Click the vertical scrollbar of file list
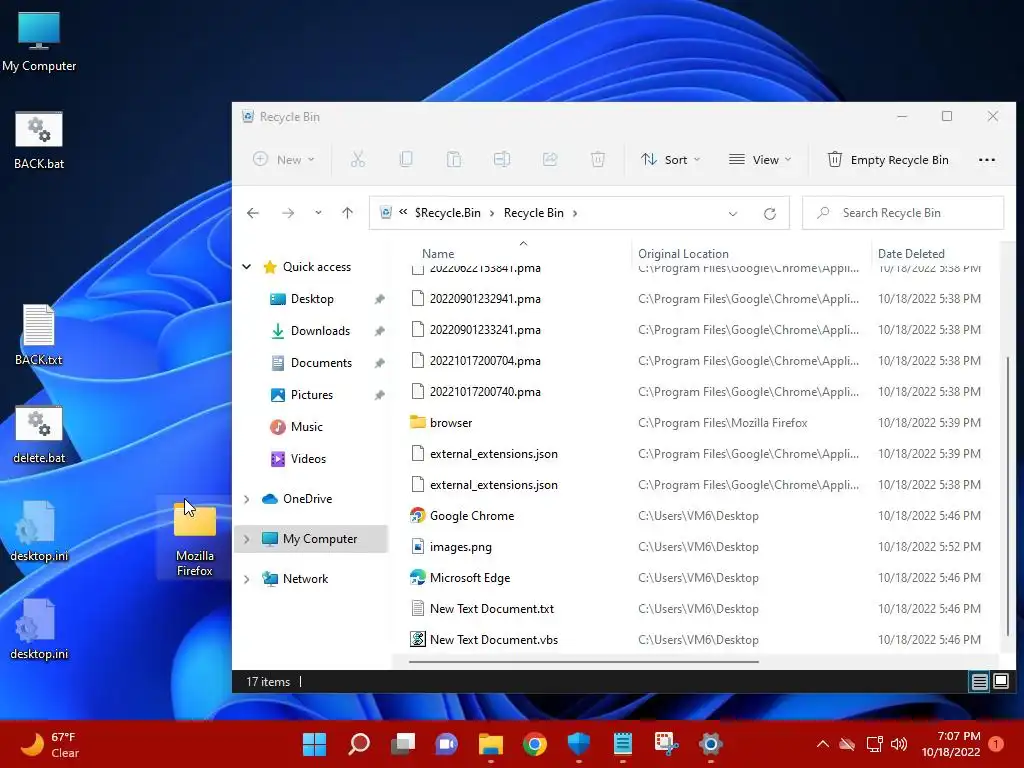 pyautogui.click(x=1008, y=496)
